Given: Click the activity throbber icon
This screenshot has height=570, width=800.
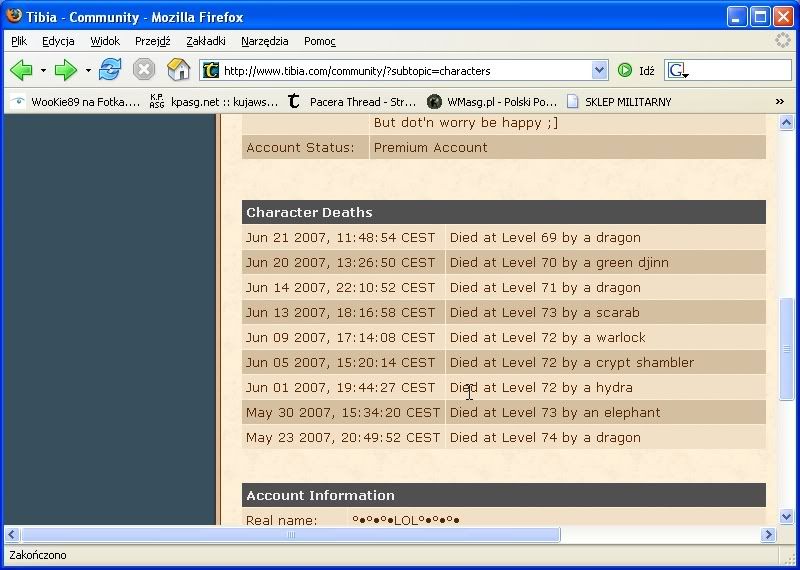Looking at the screenshot, I should (783, 40).
